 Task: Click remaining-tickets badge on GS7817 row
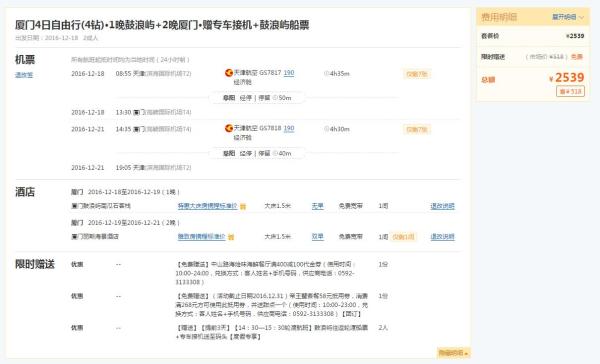tap(417, 74)
